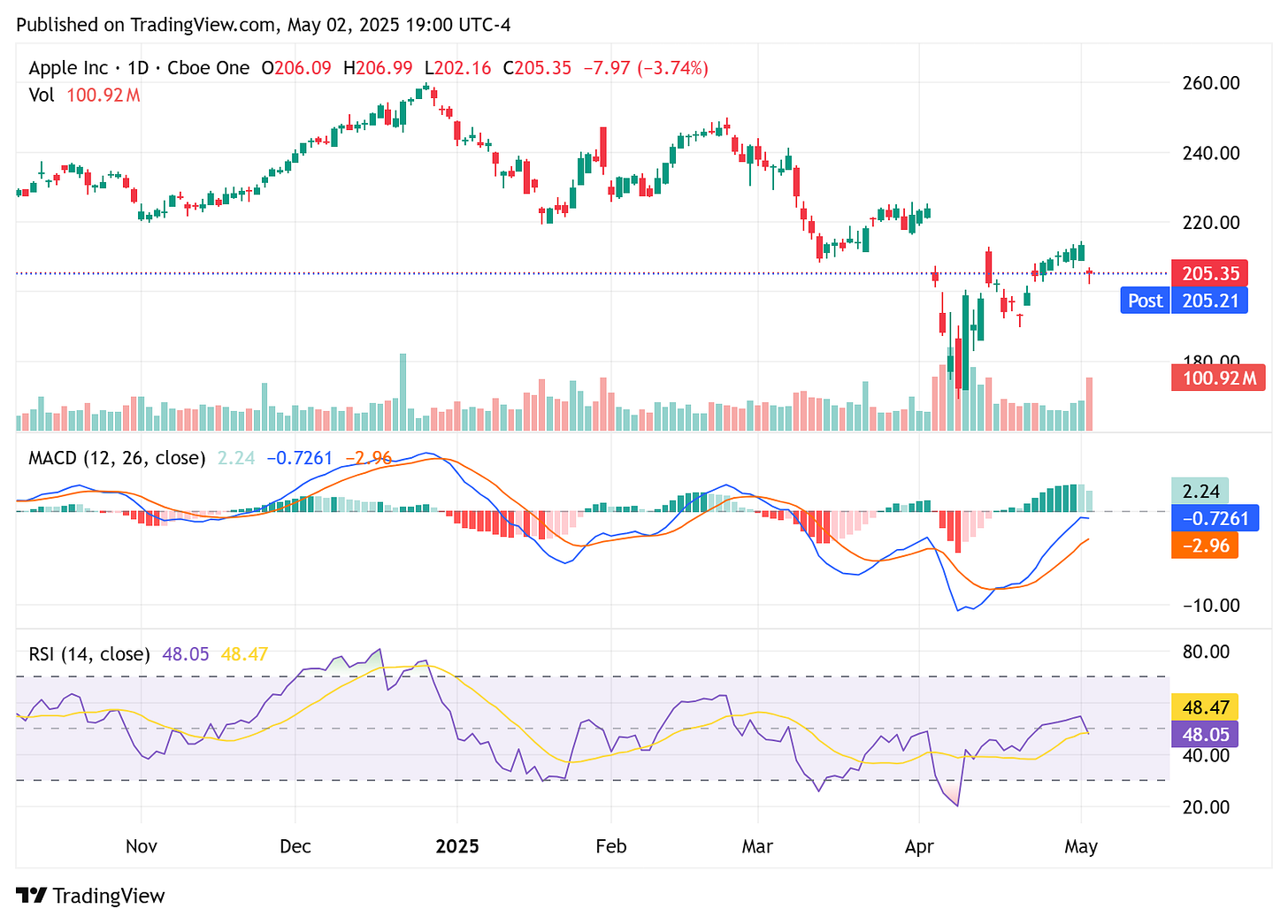Select the orange signal line value -2.96
Screen dimensions: 1288x924
1204,546
